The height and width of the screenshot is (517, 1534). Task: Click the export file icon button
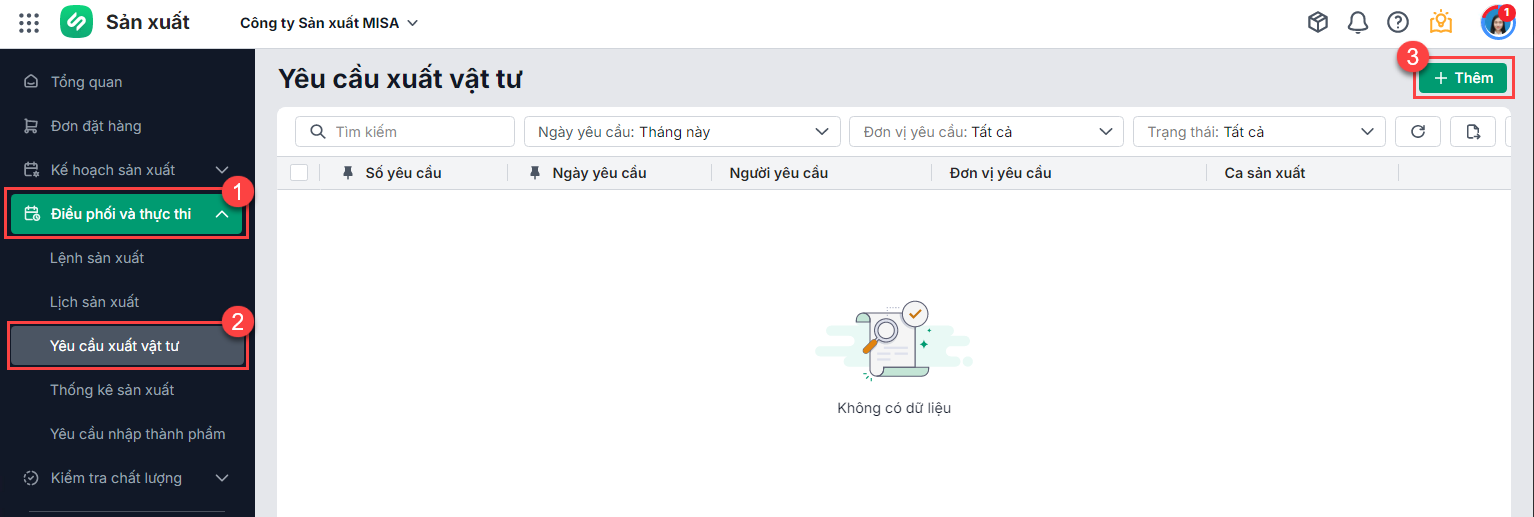pyautogui.click(x=1472, y=131)
